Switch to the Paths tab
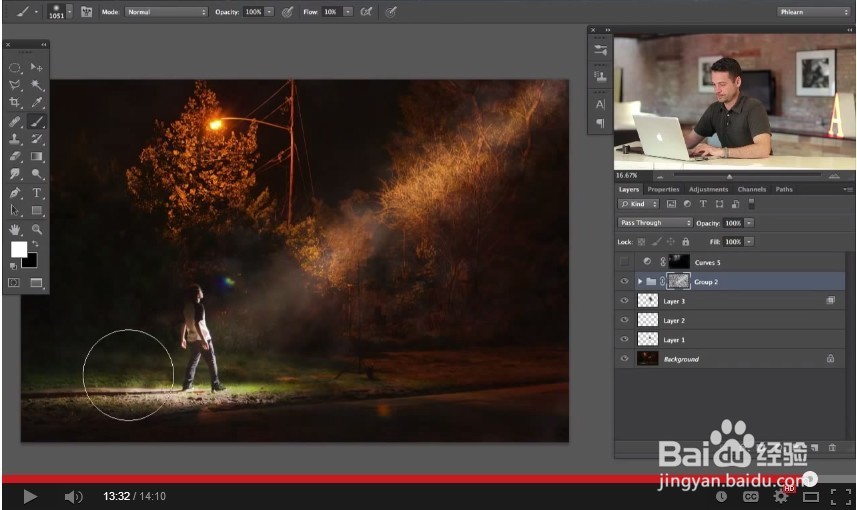 pyautogui.click(x=784, y=189)
